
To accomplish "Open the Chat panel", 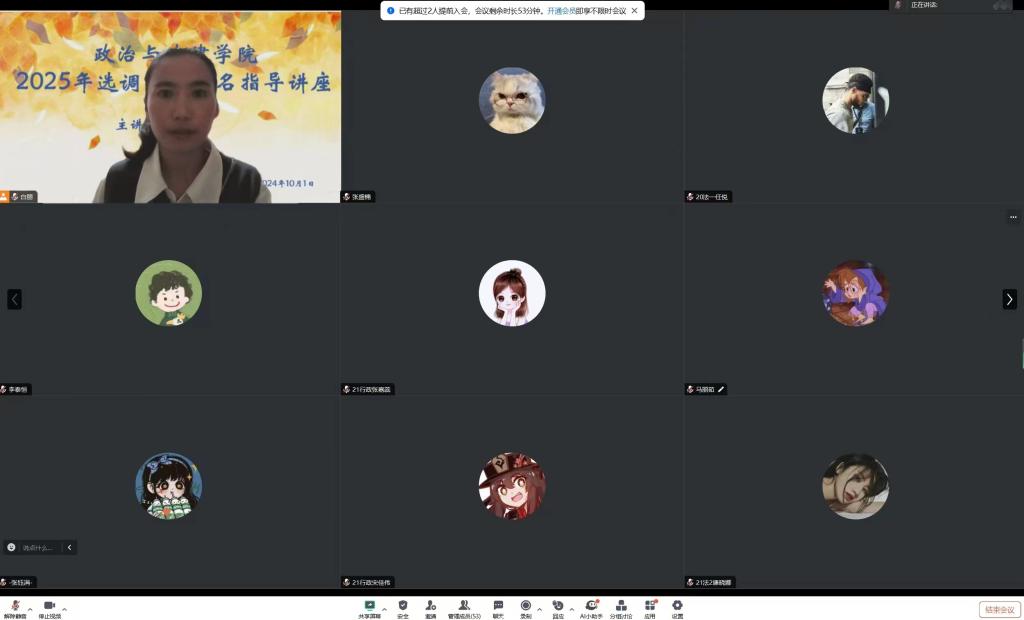I will pos(498,606).
